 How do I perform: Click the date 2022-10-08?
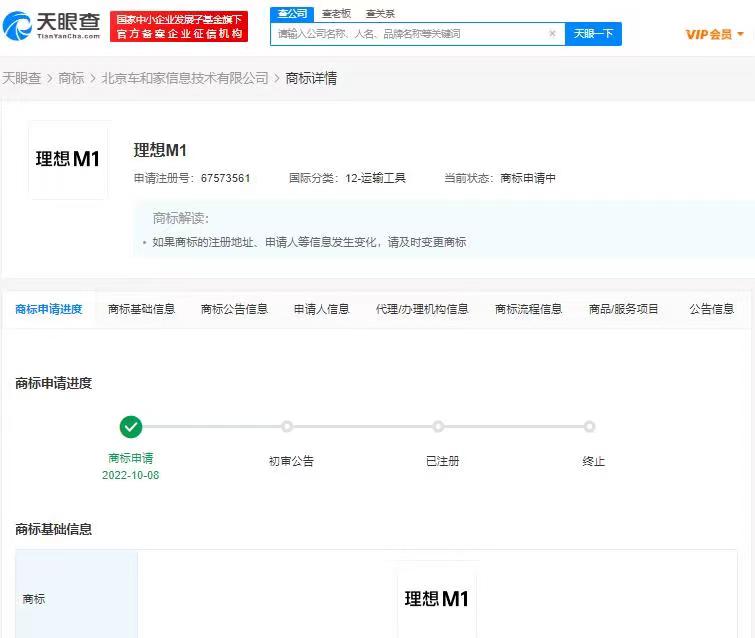click(x=130, y=475)
